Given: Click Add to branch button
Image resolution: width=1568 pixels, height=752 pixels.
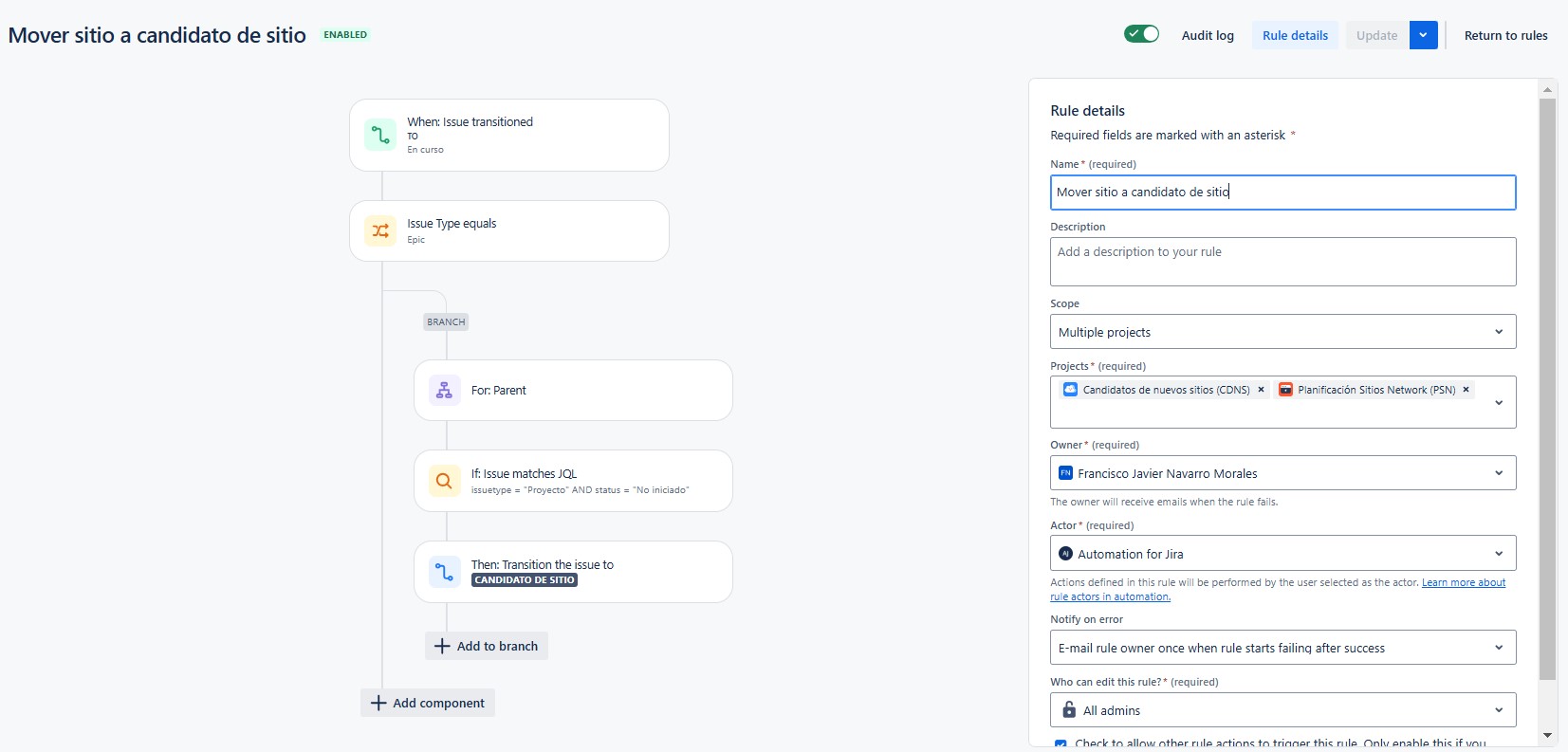Looking at the screenshot, I should [x=487, y=646].
